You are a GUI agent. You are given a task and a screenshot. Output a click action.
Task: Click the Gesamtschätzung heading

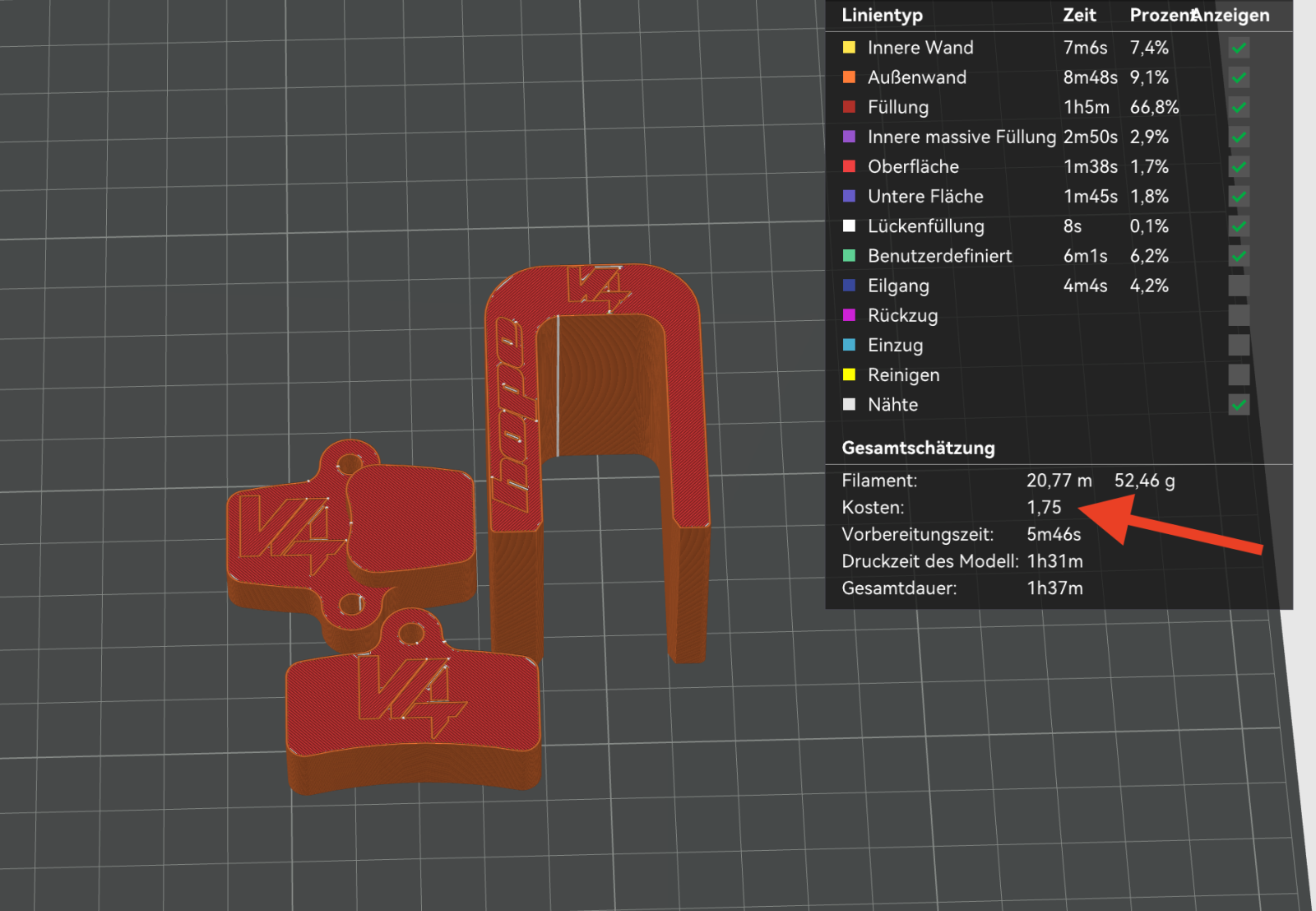point(918,448)
